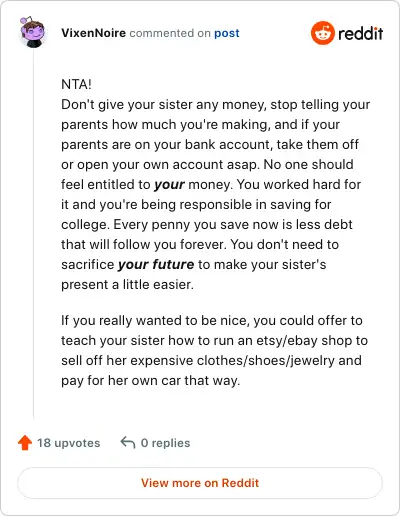Click the "NTA!" verdict text
The image size is (400, 516).
tap(76, 84)
